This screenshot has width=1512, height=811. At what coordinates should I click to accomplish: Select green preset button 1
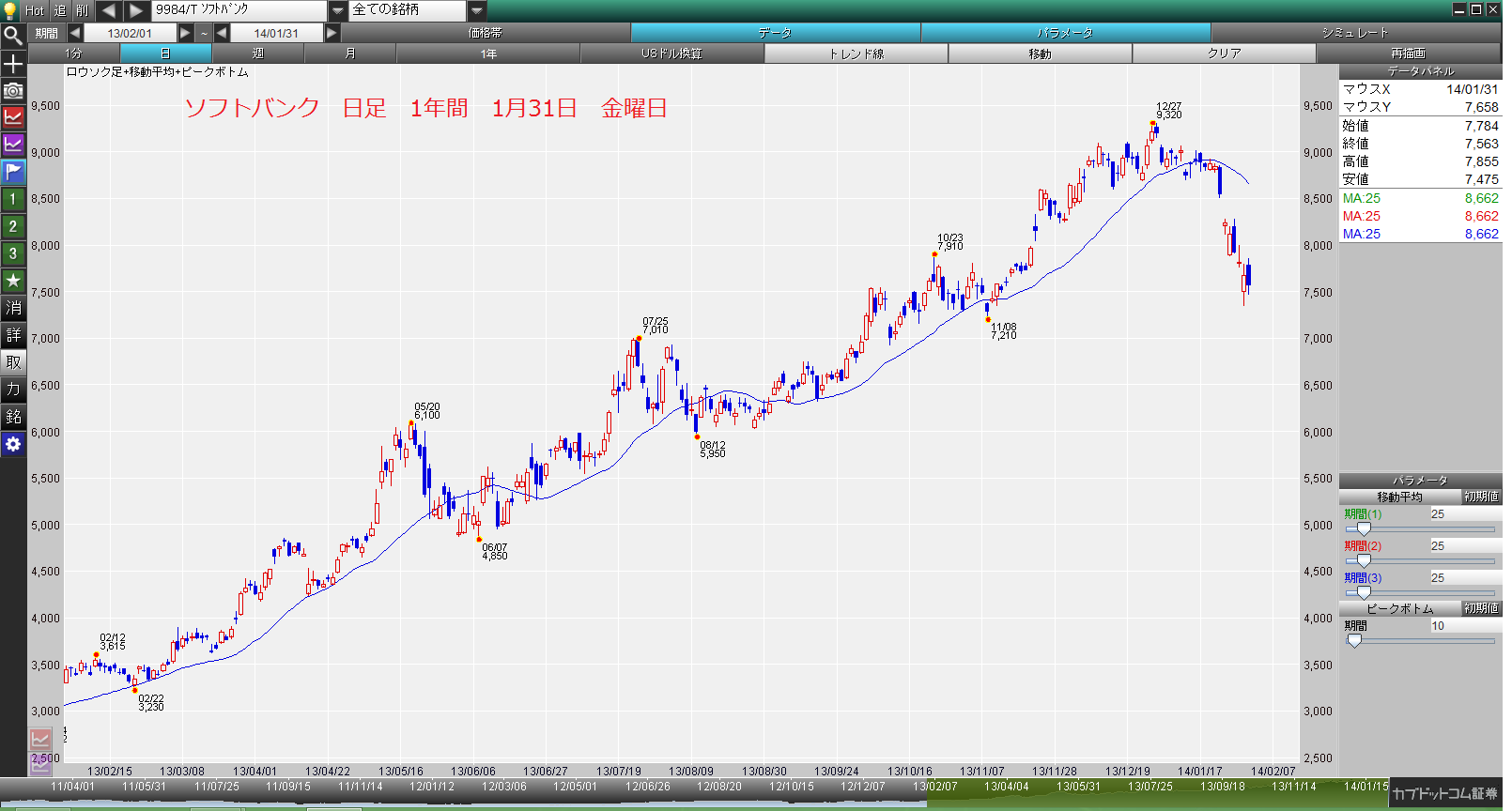click(13, 199)
